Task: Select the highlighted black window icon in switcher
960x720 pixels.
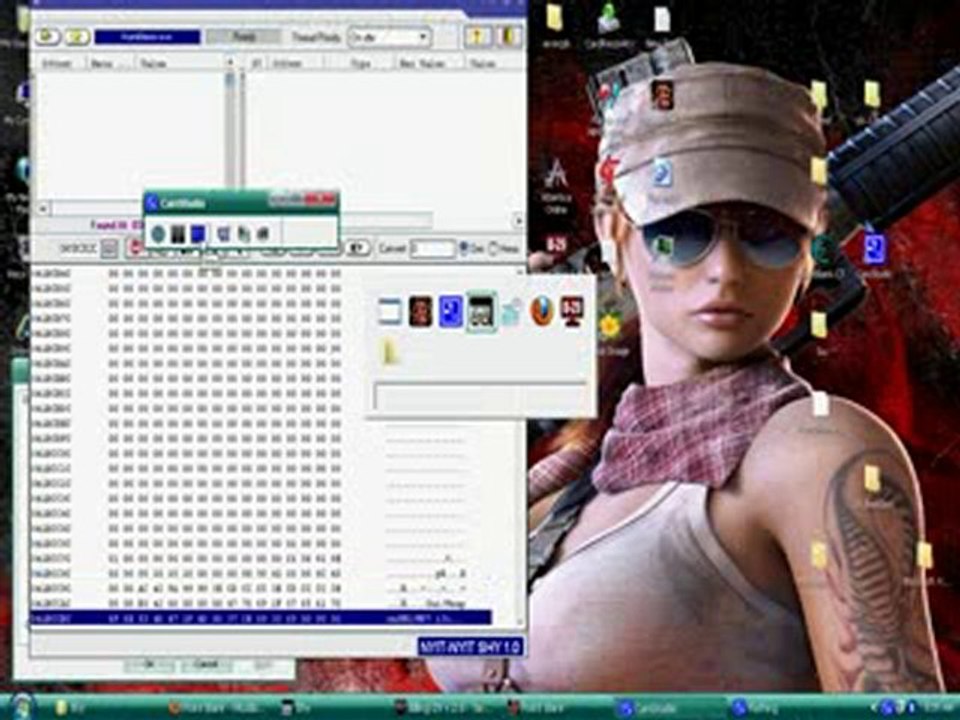Action: (x=481, y=312)
